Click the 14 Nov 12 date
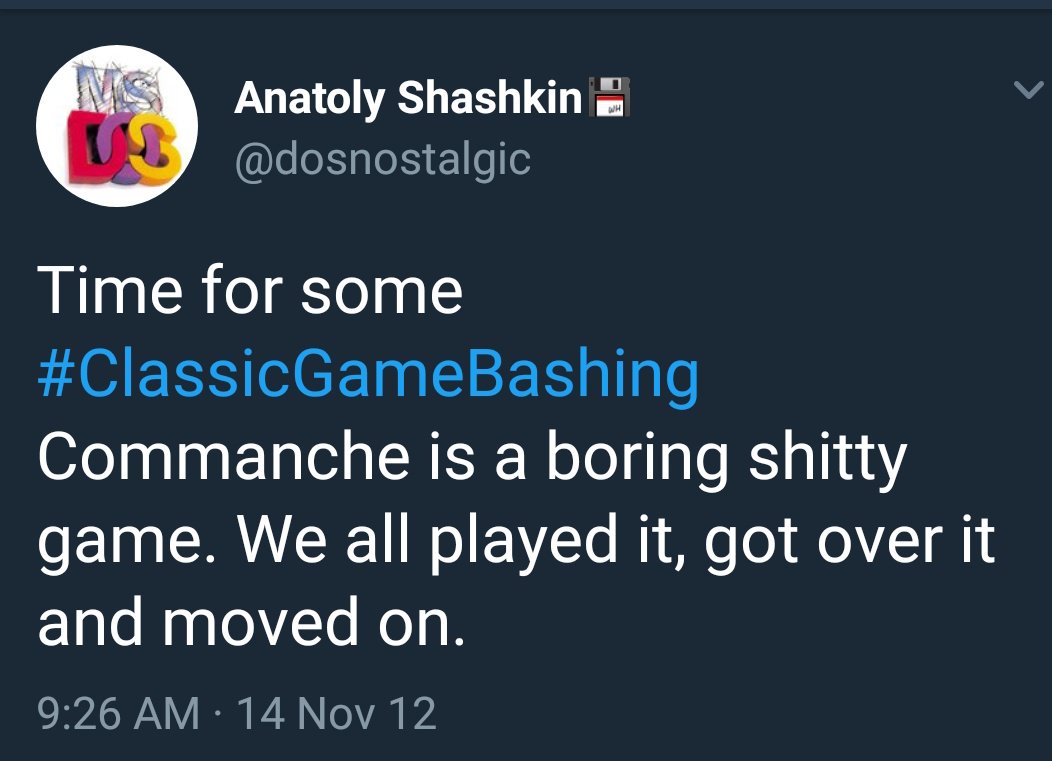The height and width of the screenshot is (761, 1052). click(x=337, y=713)
